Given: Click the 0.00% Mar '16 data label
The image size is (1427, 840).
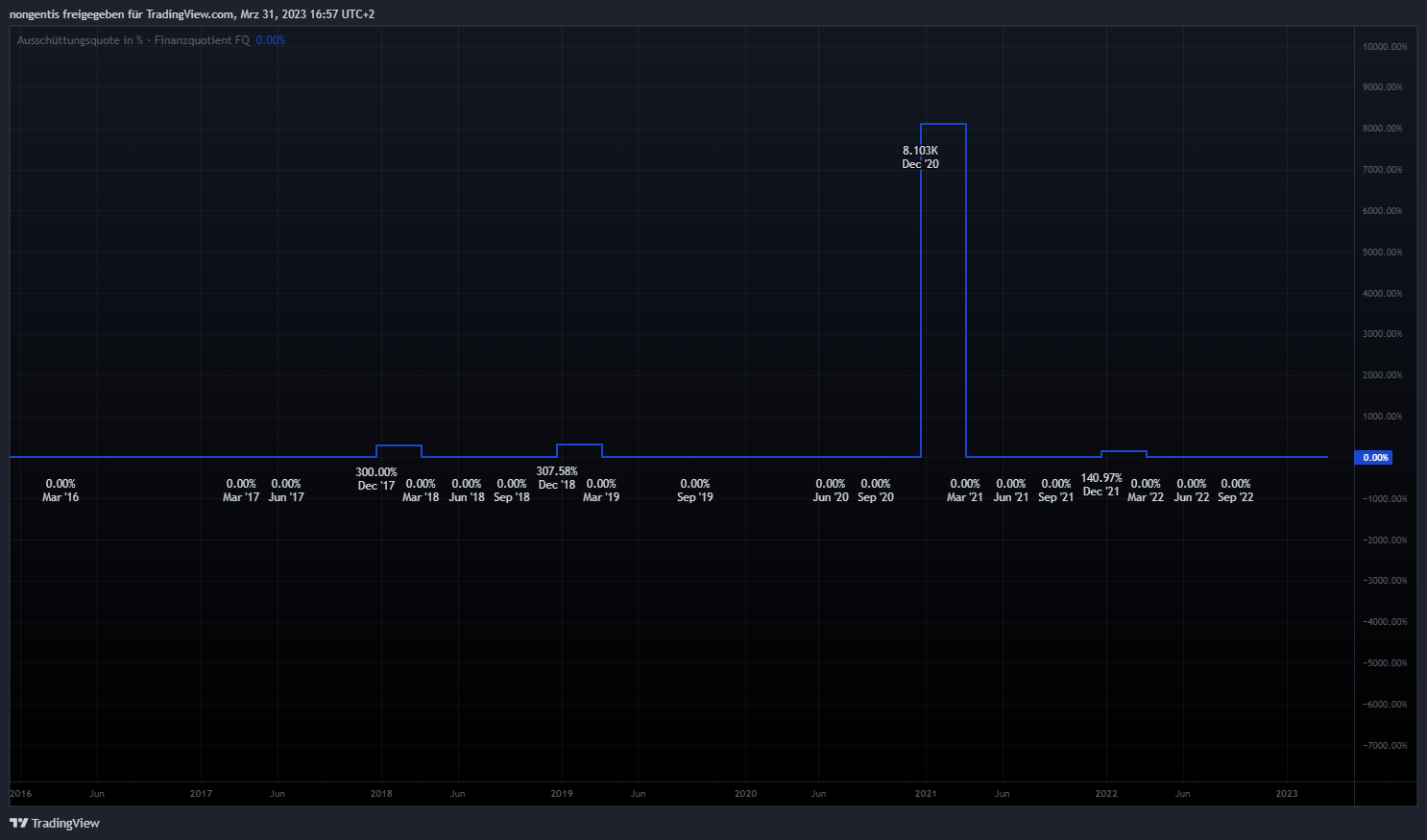Looking at the screenshot, I should coord(60,491).
